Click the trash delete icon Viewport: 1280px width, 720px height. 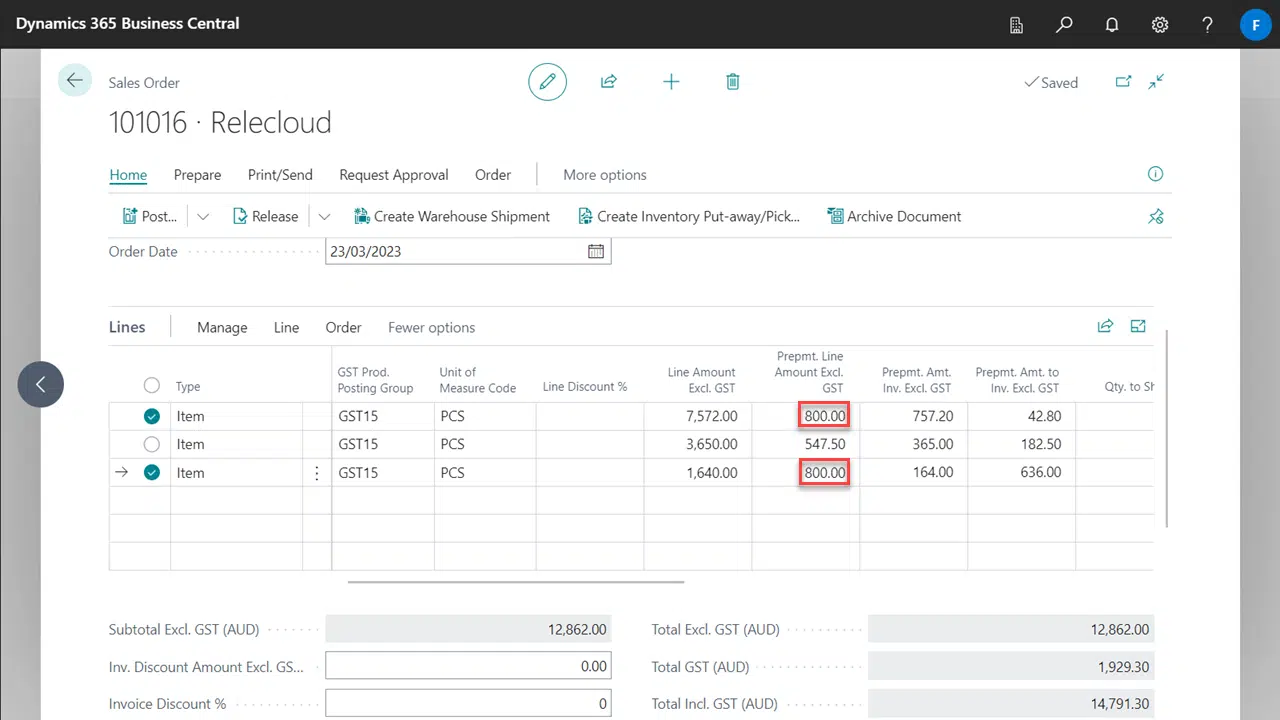[733, 82]
